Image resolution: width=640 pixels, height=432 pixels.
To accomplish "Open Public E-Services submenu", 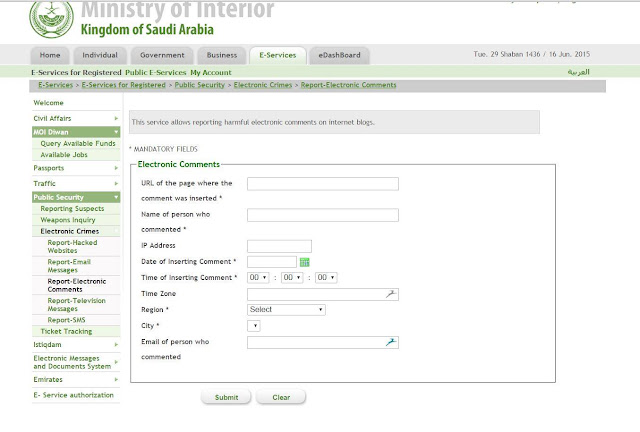I will point(156,72).
